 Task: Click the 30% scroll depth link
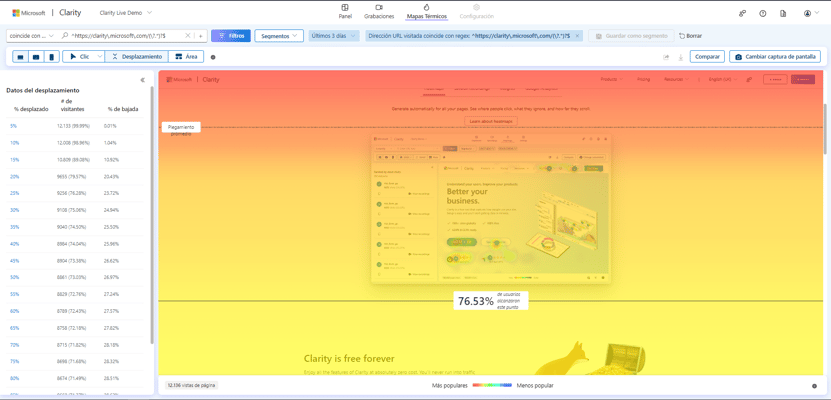click(x=15, y=210)
